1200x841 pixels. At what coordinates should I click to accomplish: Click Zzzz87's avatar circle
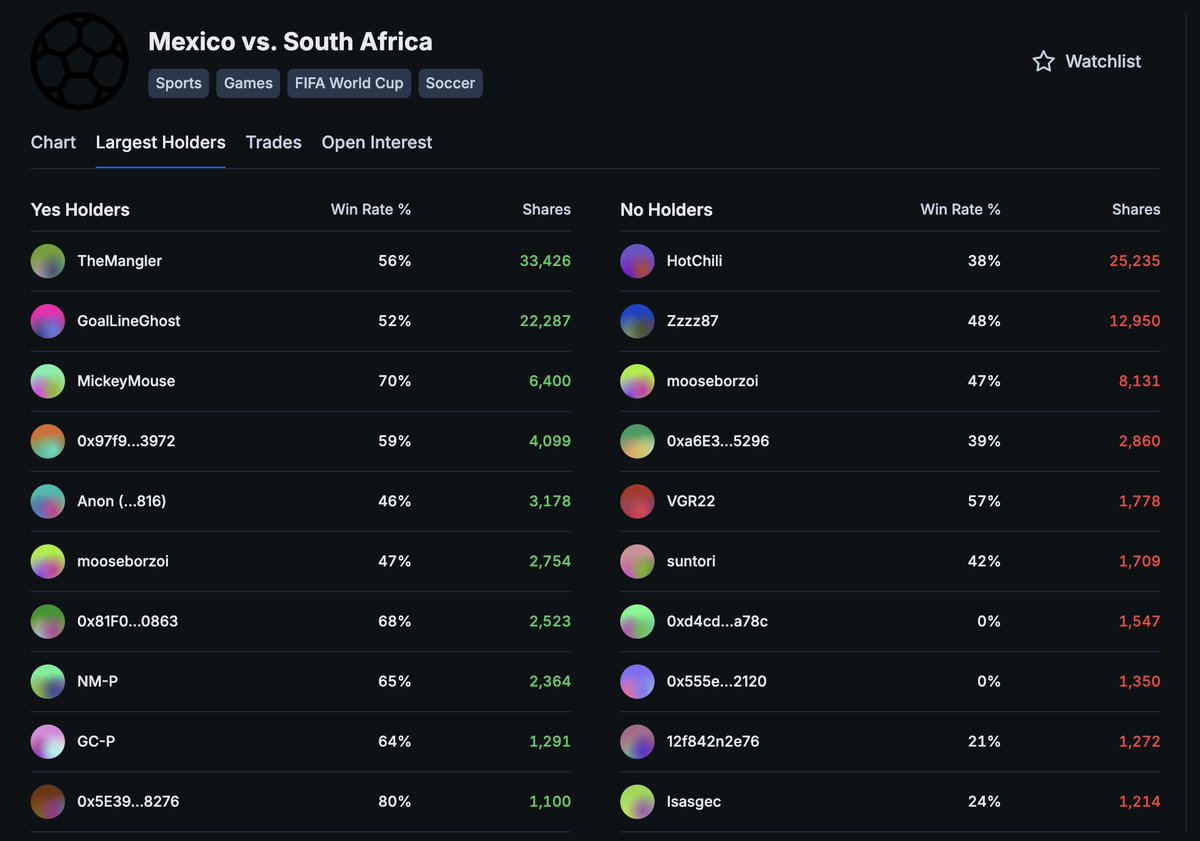[637, 321]
